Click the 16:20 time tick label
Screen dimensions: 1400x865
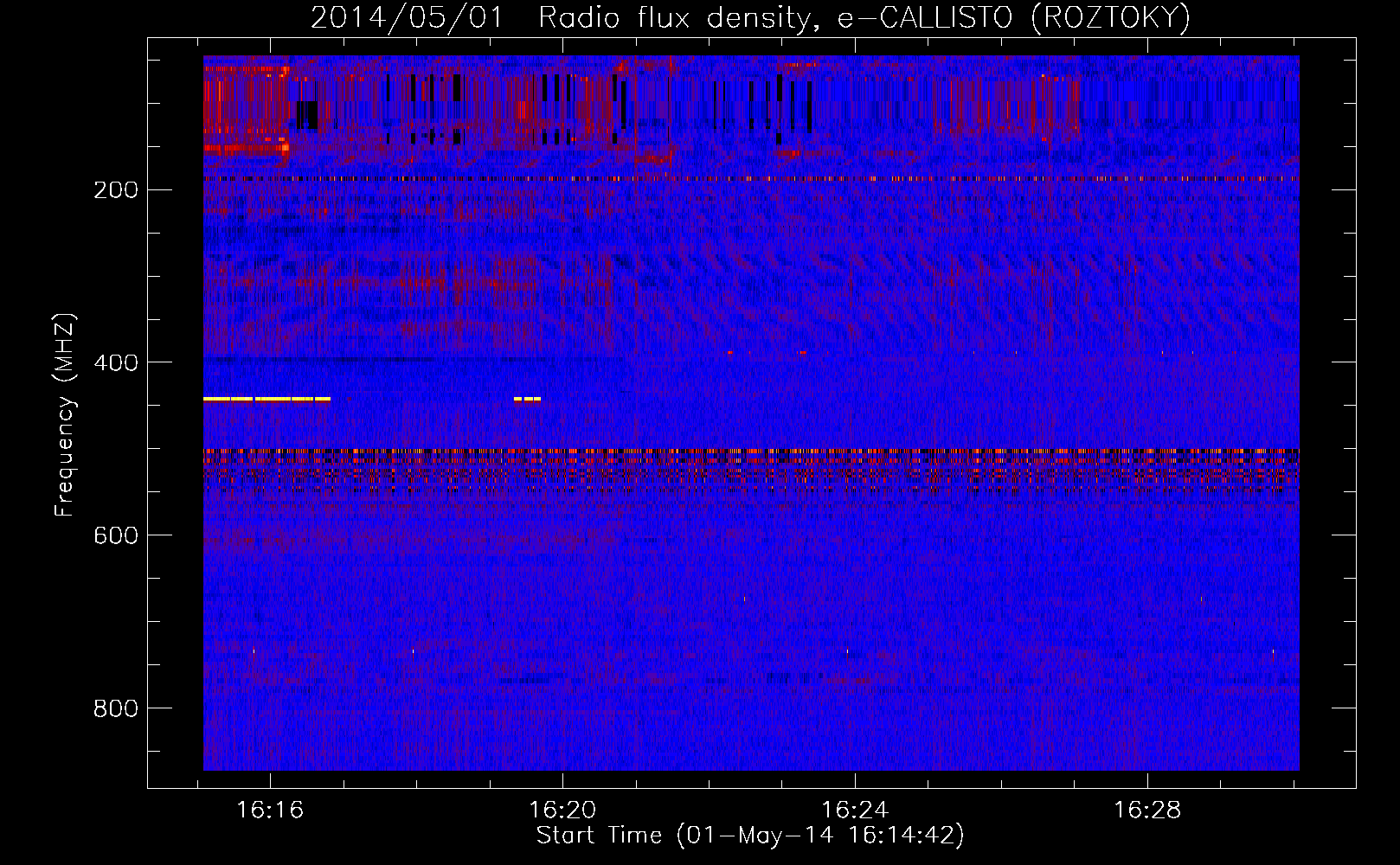coord(563,811)
